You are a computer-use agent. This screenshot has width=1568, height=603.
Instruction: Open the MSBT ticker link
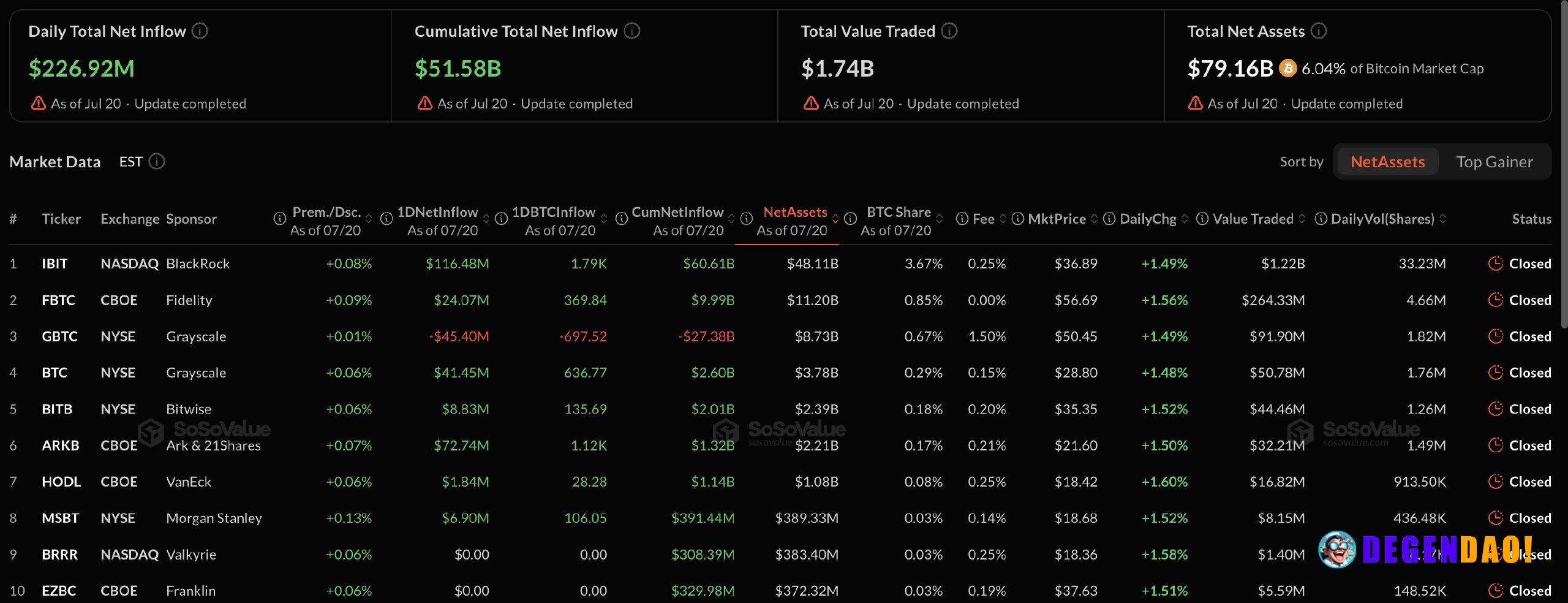coord(60,518)
